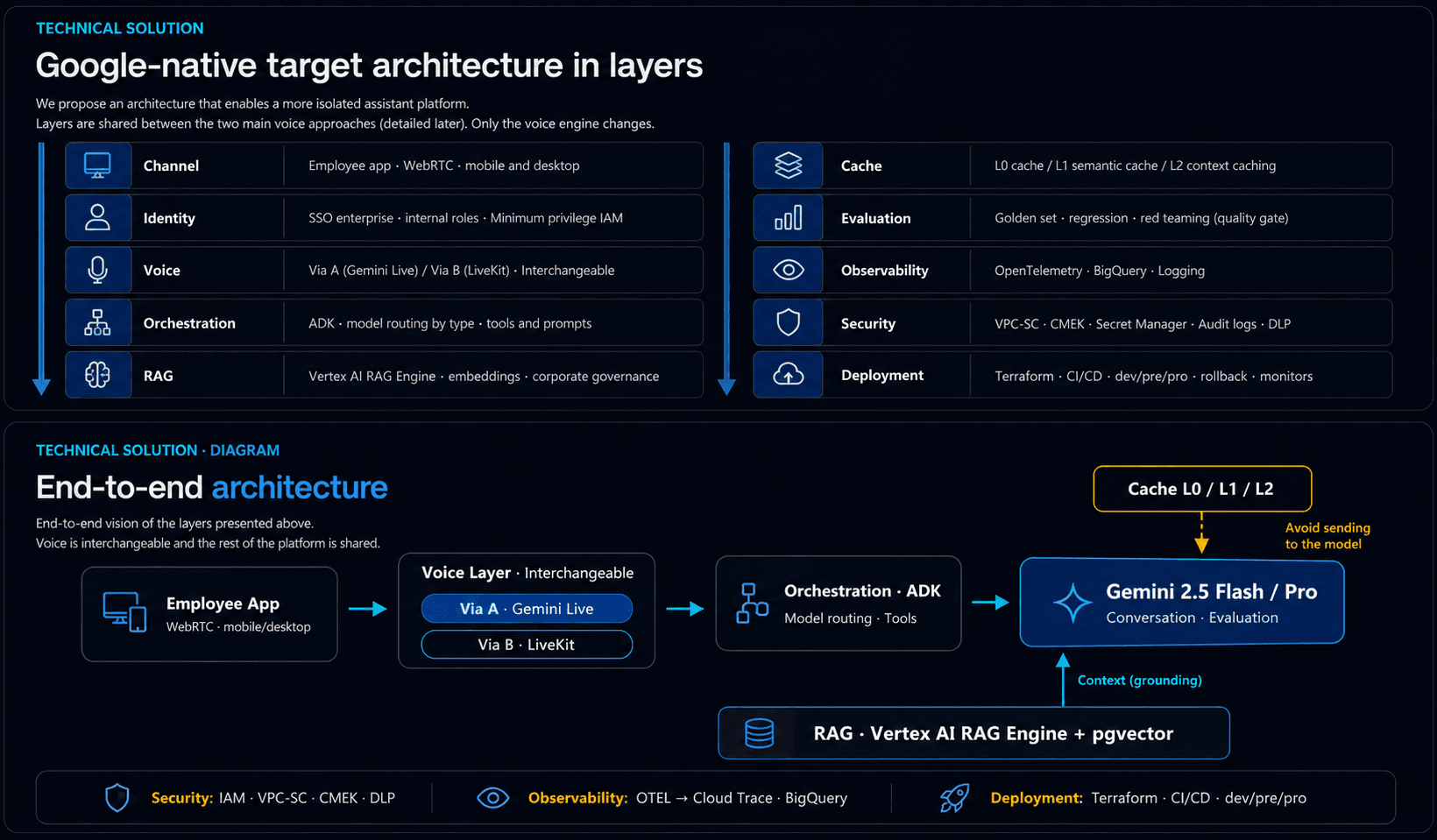This screenshot has width=1437, height=840.
Task: Click the Identity person icon
Action: coord(97,218)
